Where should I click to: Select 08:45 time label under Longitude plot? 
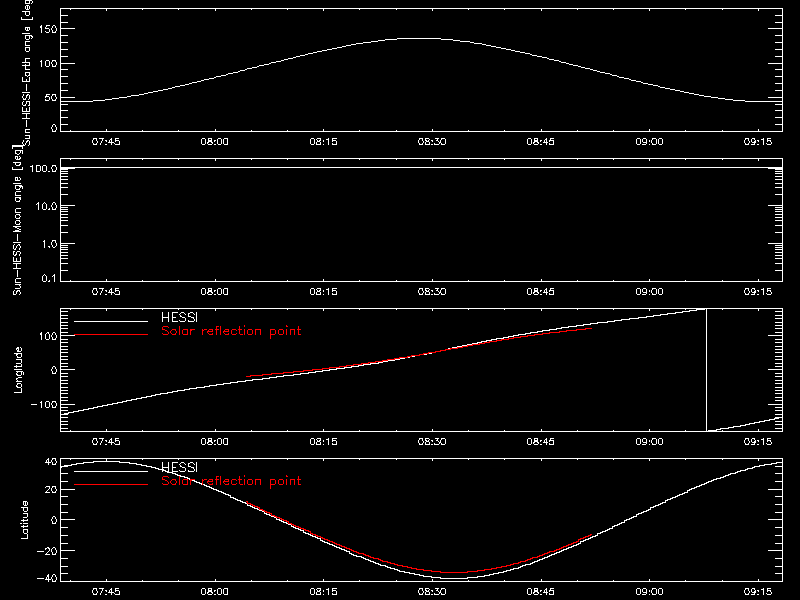[541, 441]
